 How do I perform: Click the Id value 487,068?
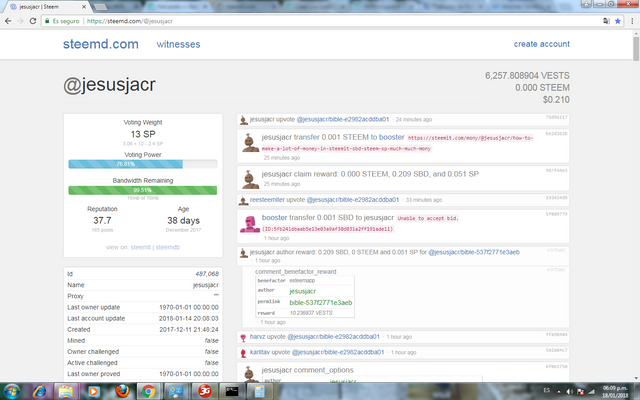pos(207,274)
